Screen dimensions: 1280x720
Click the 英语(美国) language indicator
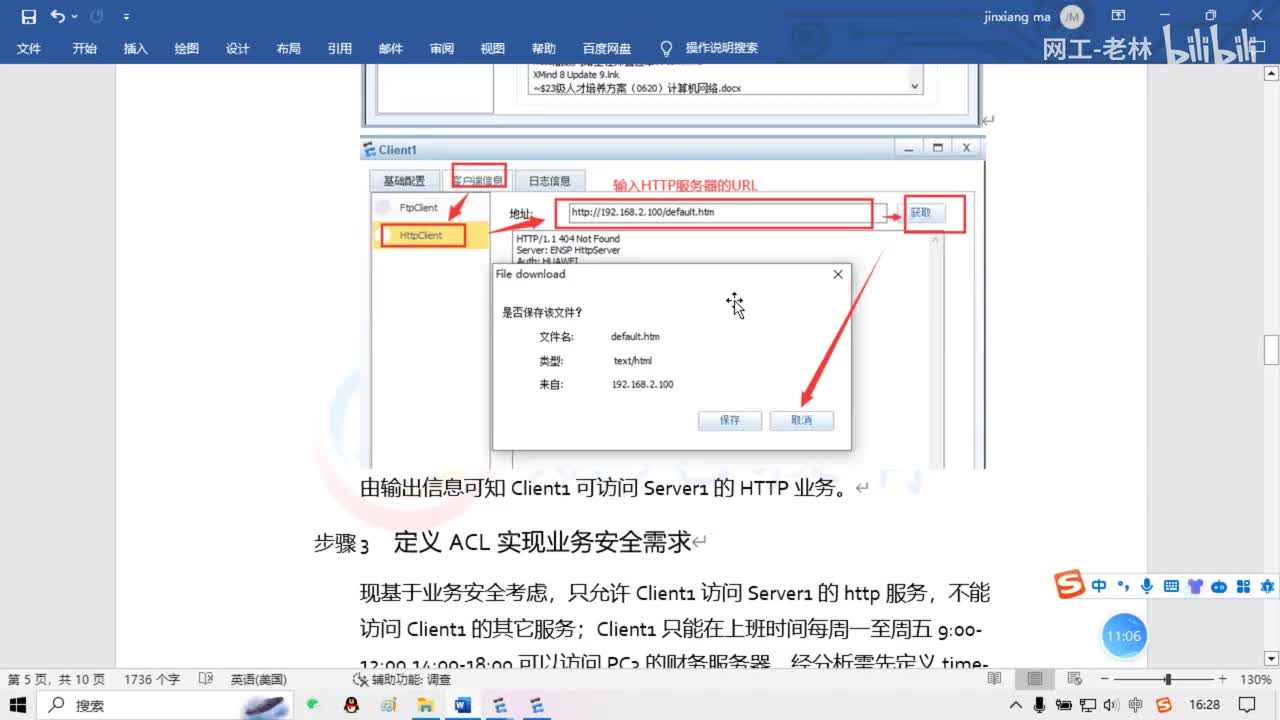pyautogui.click(x=258, y=679)
